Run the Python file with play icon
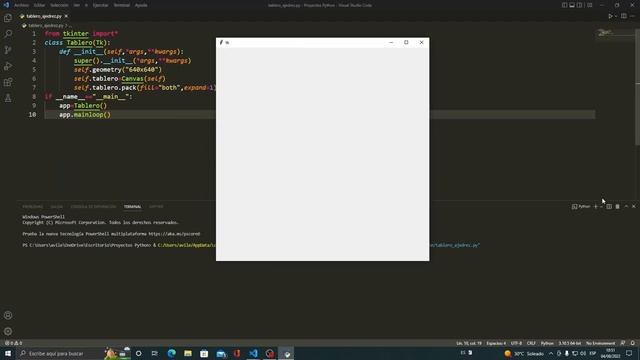The height and width of the screenshot is (360, 640). 610,16
